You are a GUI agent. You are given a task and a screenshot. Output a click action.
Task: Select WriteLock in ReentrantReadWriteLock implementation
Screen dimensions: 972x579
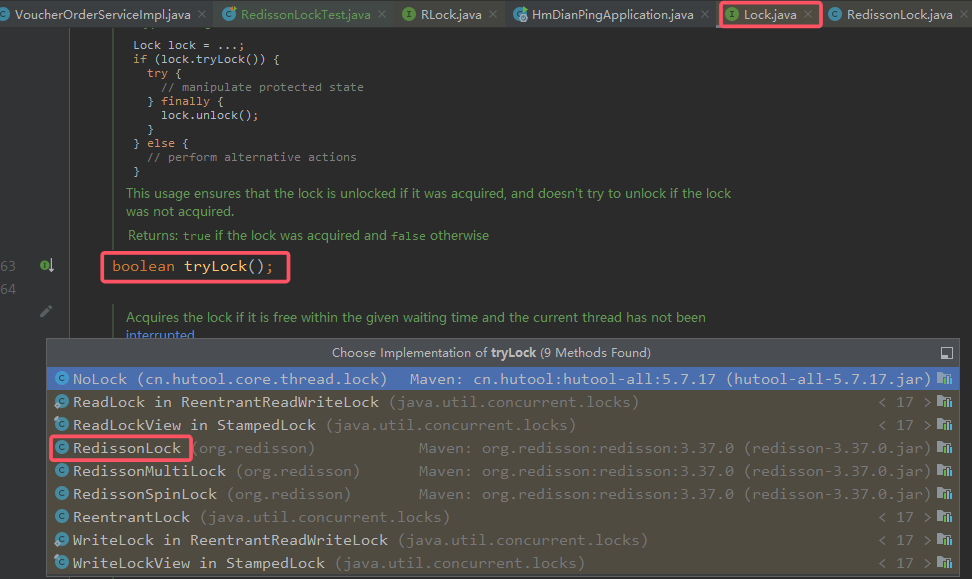(503, 539)
